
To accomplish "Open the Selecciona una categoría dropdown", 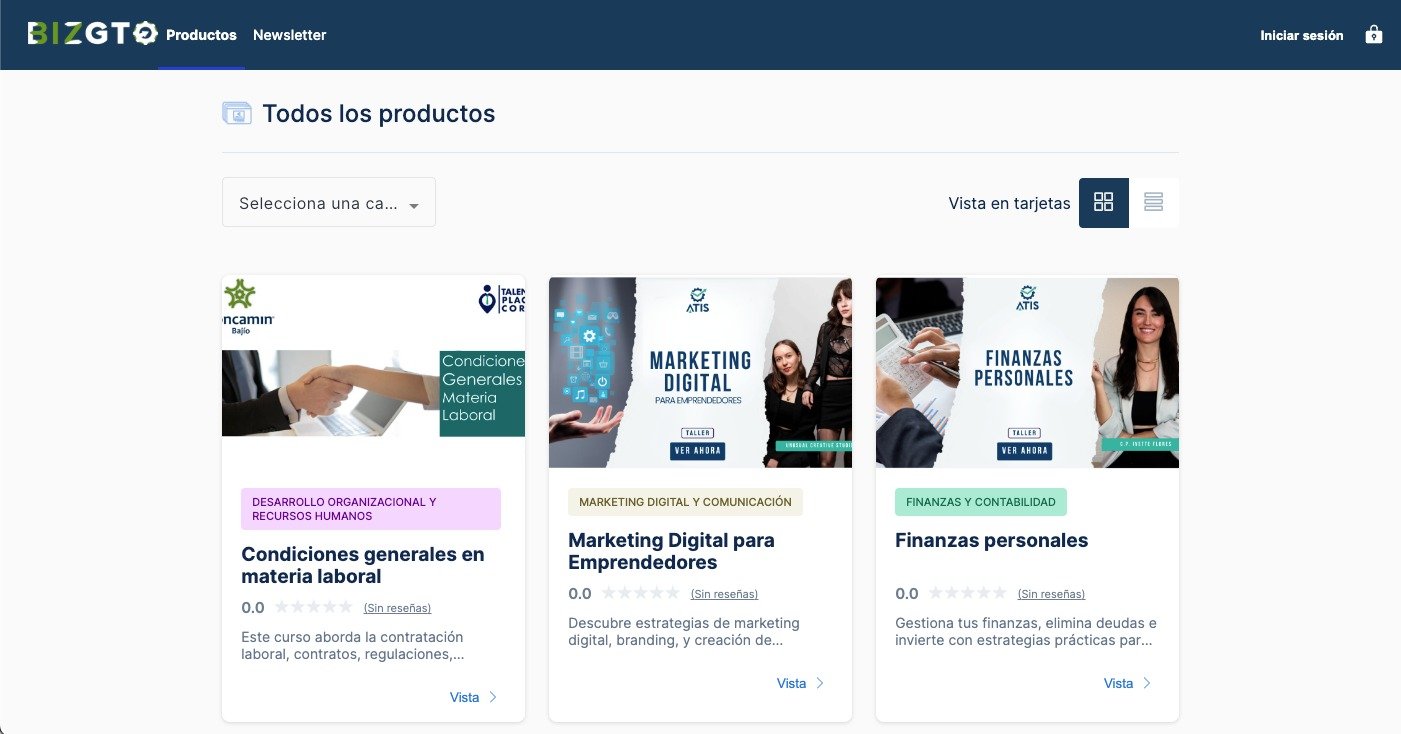I will [329, 202].
